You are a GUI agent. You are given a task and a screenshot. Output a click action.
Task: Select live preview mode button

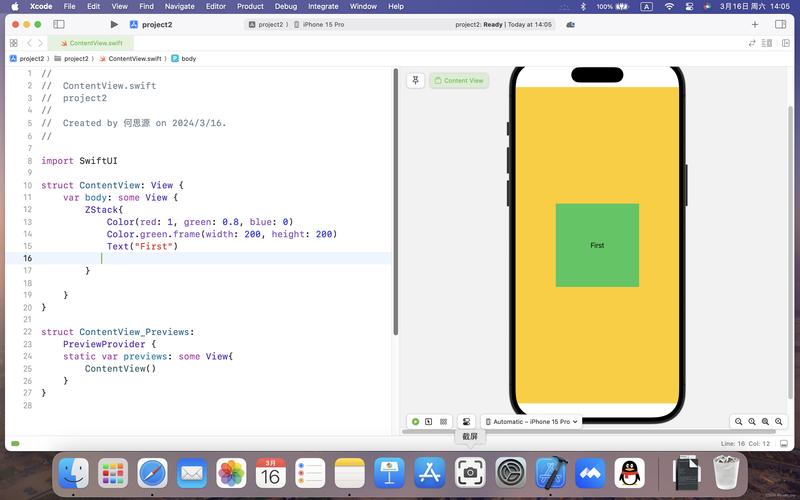pyautogui.click(x=415, y=422)
